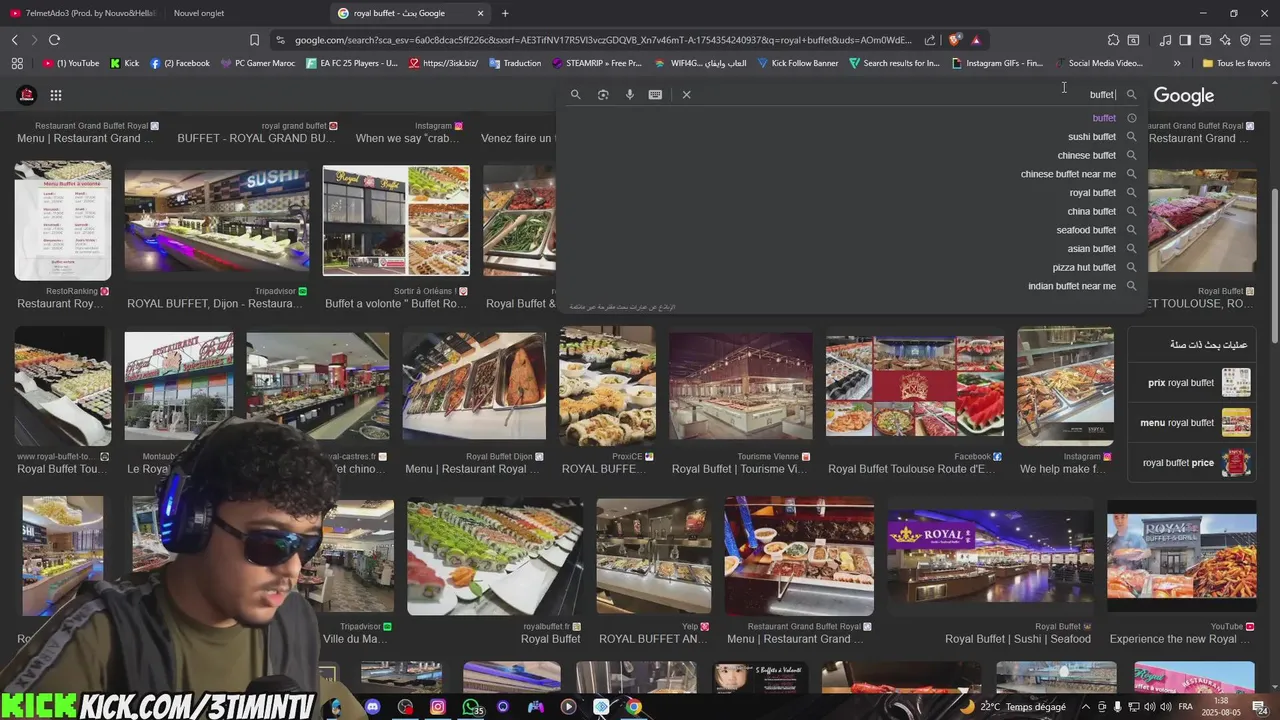
Task: Open the notification center in the system tray
Action: (1260, 707)
